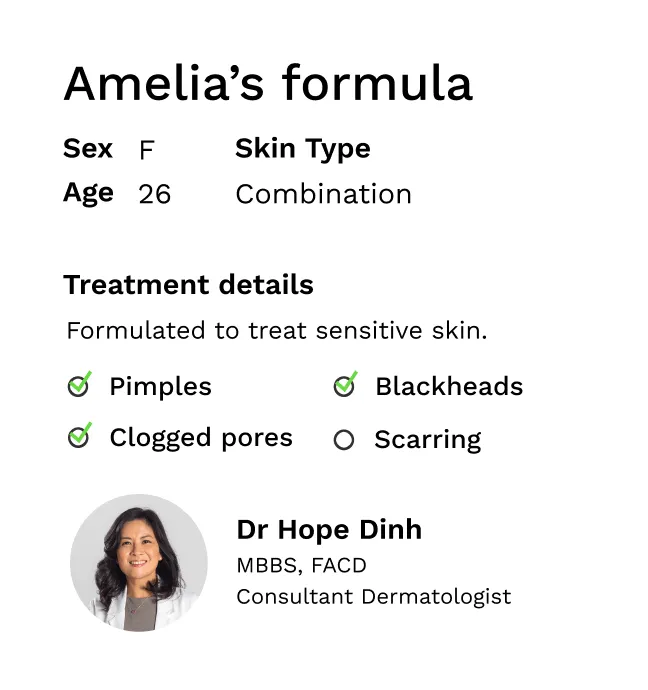Screen dimensions: 648x690
Task: Click the Skin Type label
Action: [x=302, y=149]
